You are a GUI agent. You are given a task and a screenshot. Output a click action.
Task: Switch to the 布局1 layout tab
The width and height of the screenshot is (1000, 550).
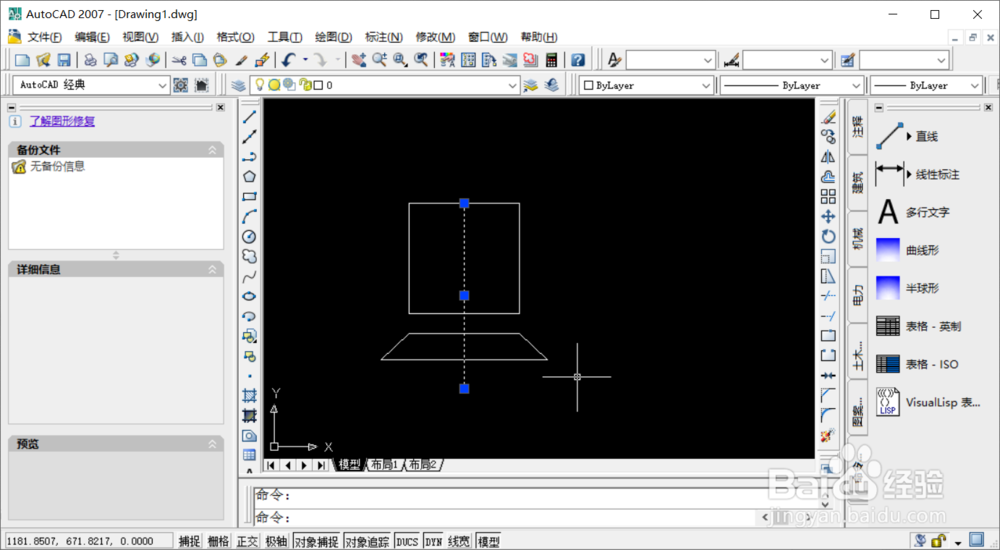385,465
